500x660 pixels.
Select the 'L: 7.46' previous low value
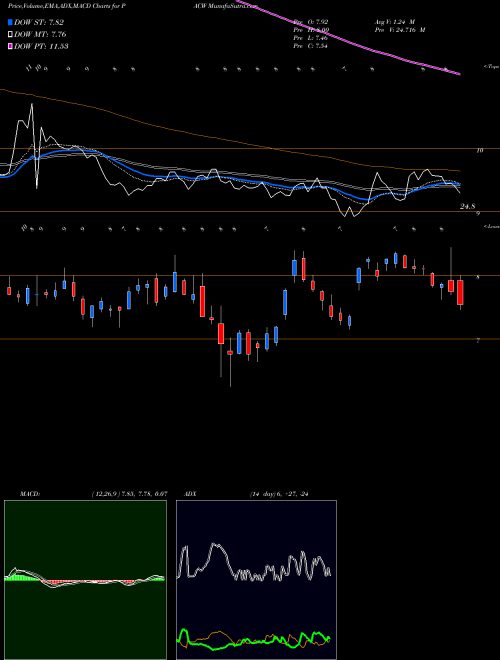(x=318, y=38)
